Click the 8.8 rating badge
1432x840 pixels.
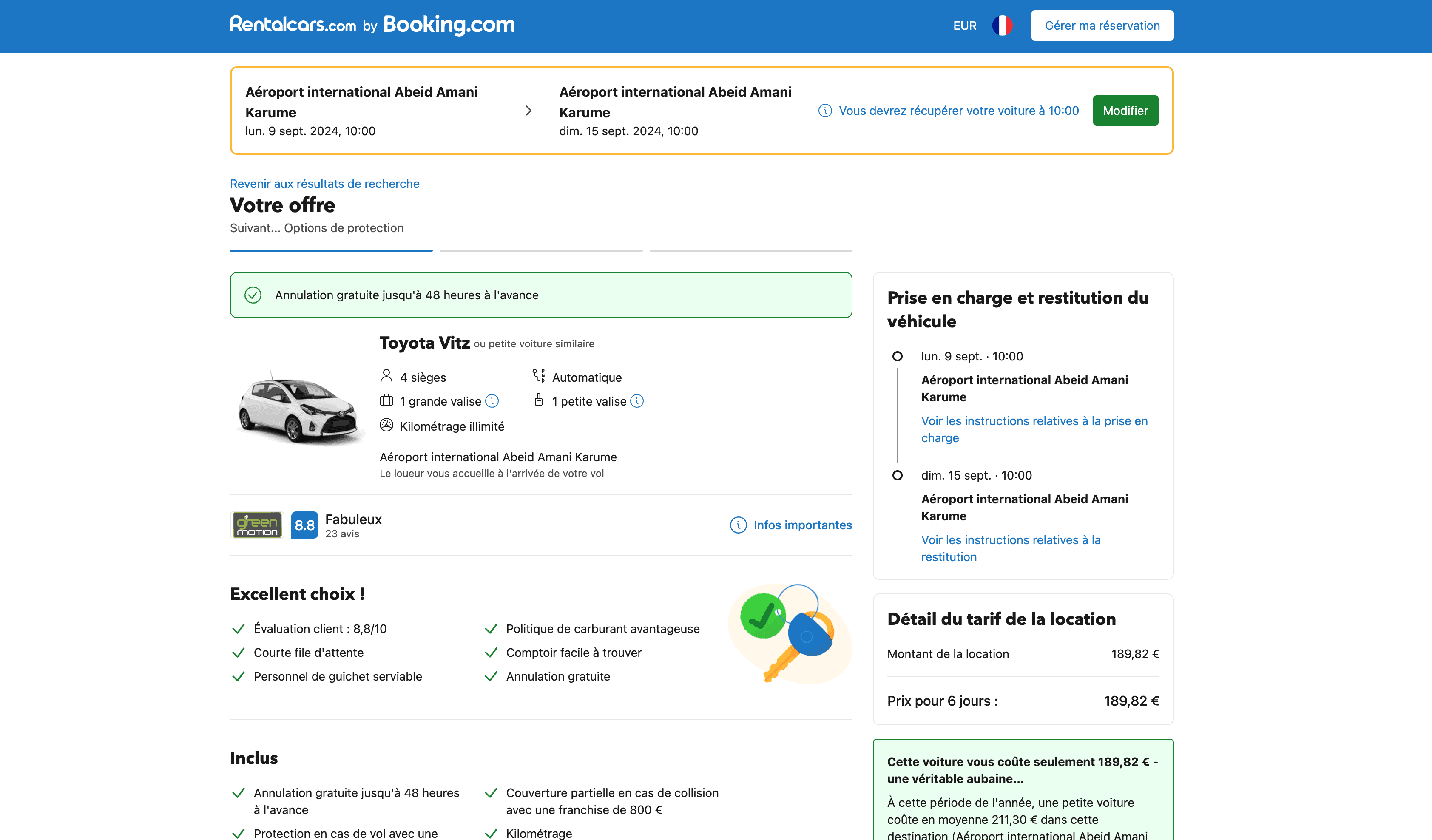click(304, 525)
